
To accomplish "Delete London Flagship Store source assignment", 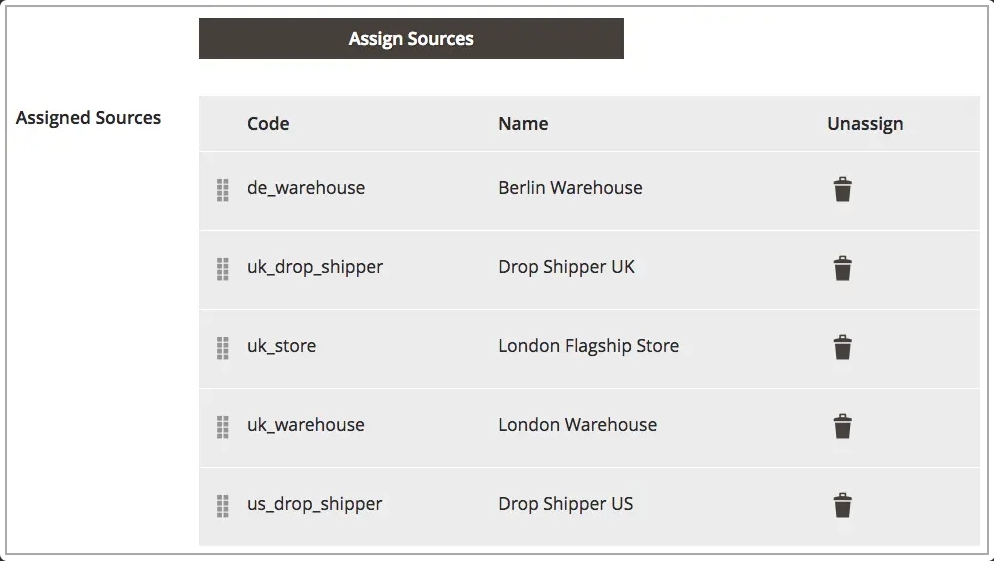I will (x=842, y=347).
